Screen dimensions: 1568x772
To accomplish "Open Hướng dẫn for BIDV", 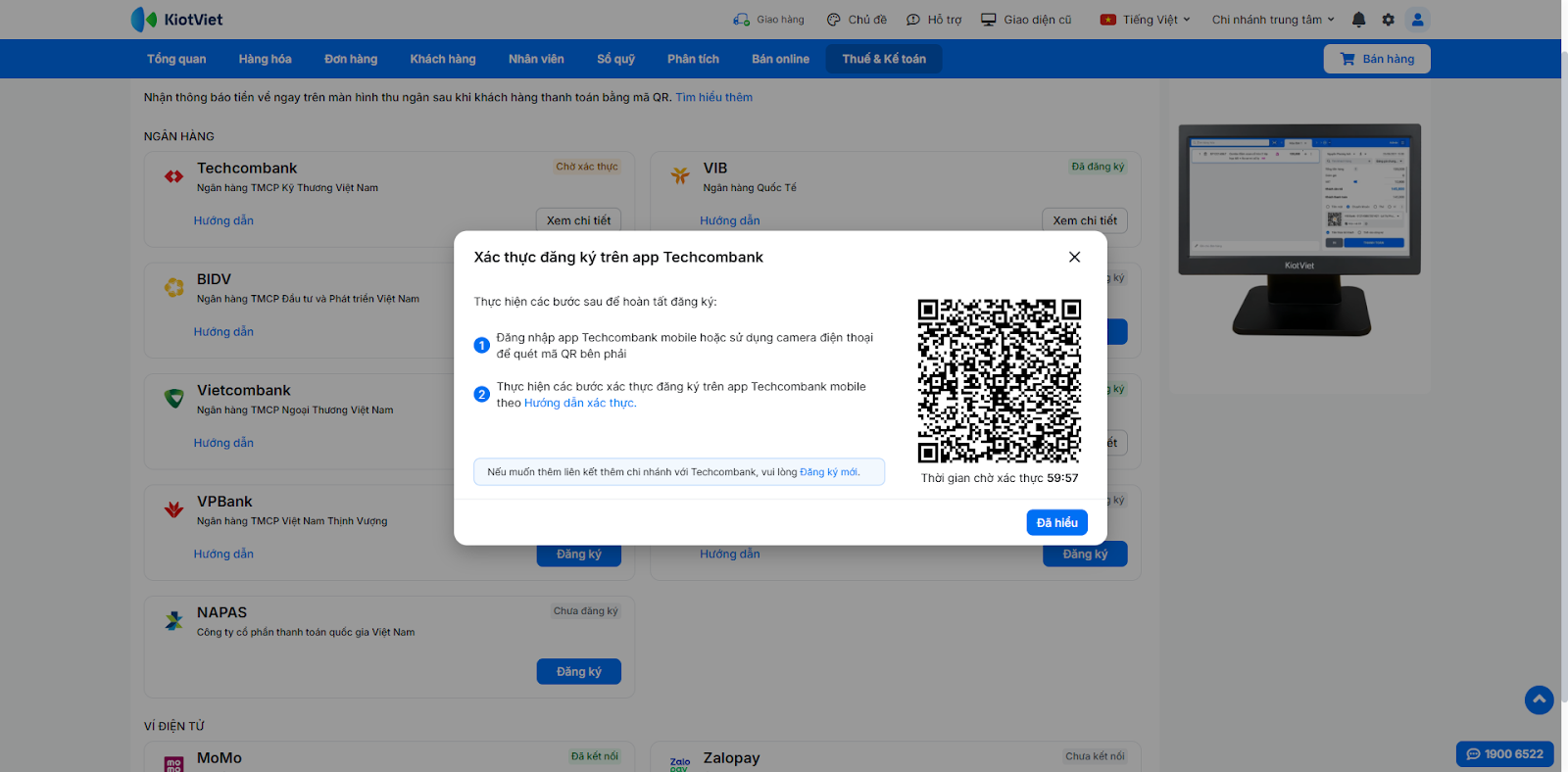I will [x=223, y=331].
